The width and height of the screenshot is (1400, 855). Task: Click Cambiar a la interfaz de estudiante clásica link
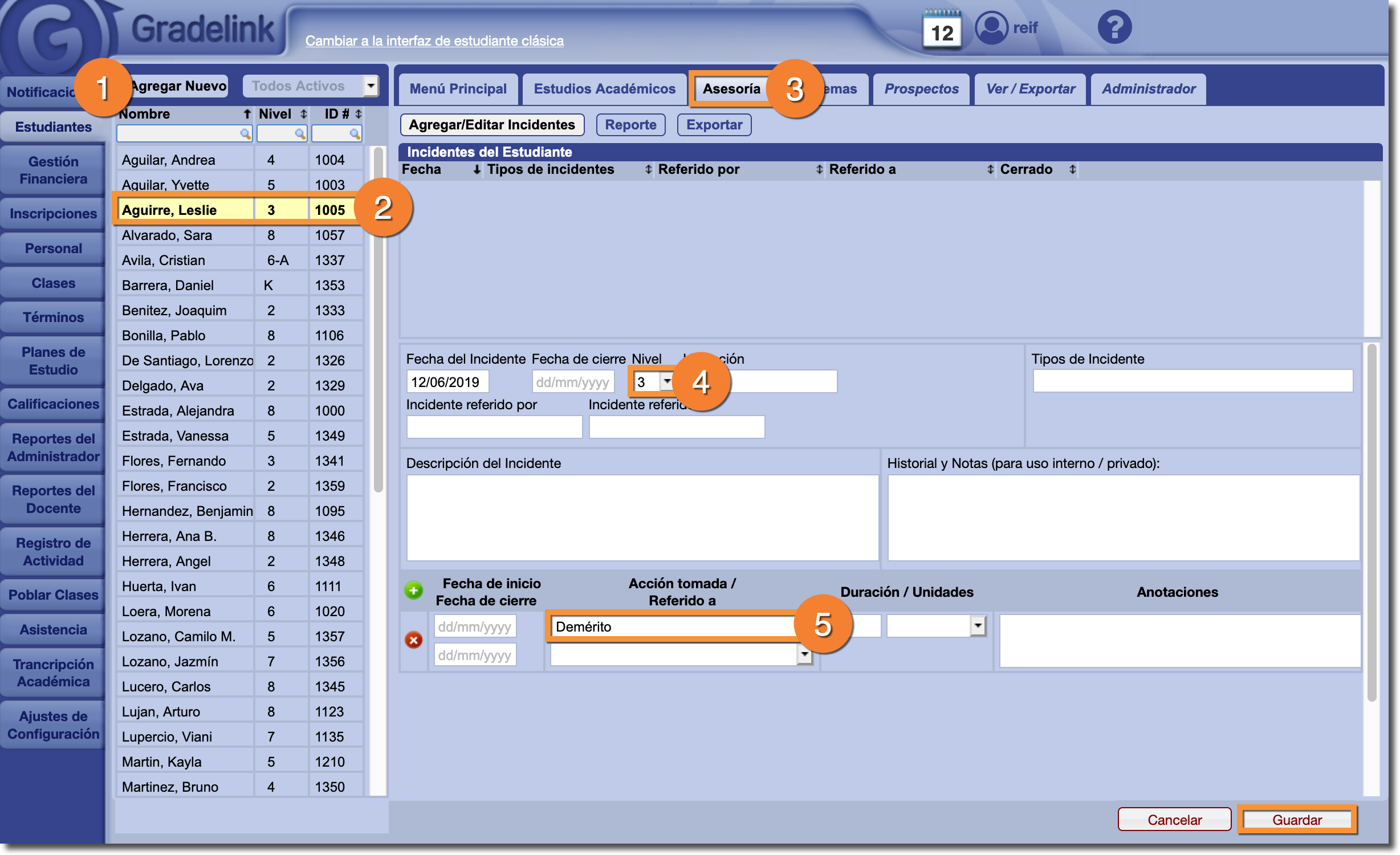[434, 41]
